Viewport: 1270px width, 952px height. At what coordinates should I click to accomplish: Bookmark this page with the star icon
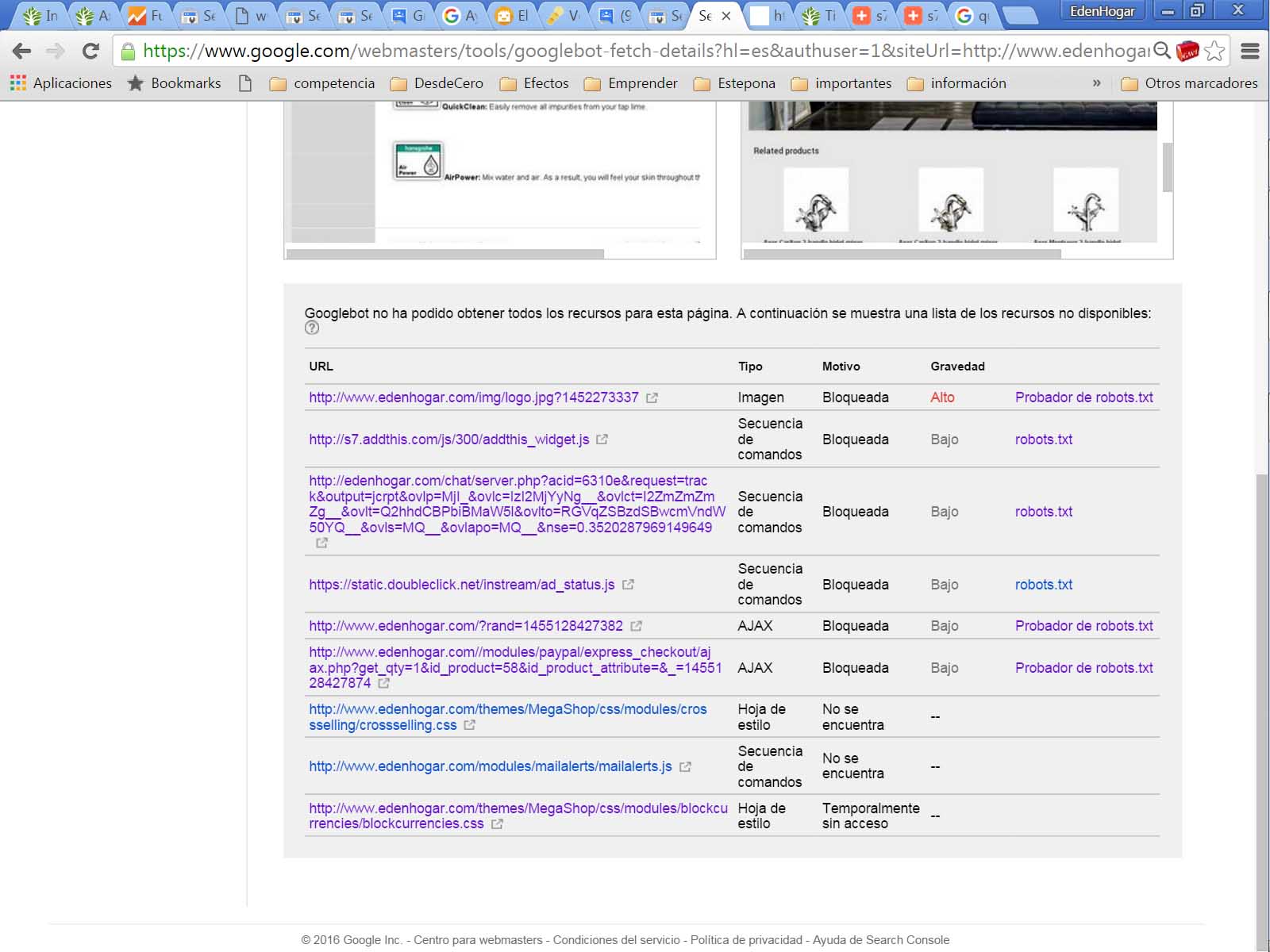(1214, 52)
